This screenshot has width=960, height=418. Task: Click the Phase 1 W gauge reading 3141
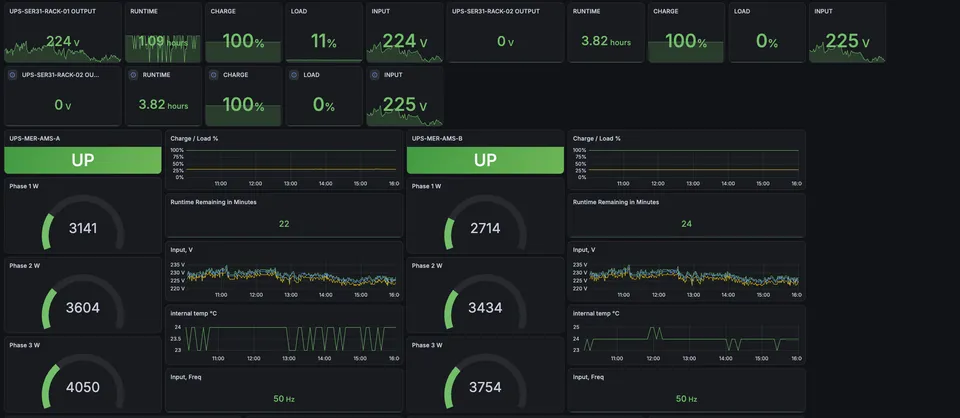click(x=83, y=222)
